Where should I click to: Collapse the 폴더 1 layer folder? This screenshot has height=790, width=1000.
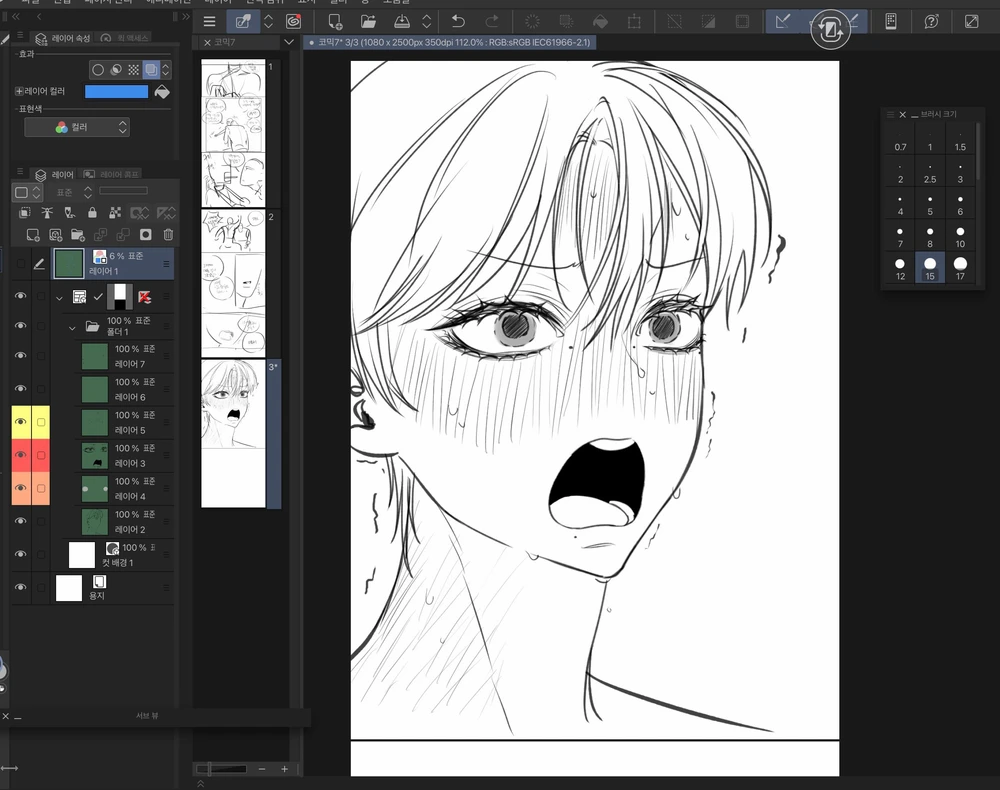[72, 328]
